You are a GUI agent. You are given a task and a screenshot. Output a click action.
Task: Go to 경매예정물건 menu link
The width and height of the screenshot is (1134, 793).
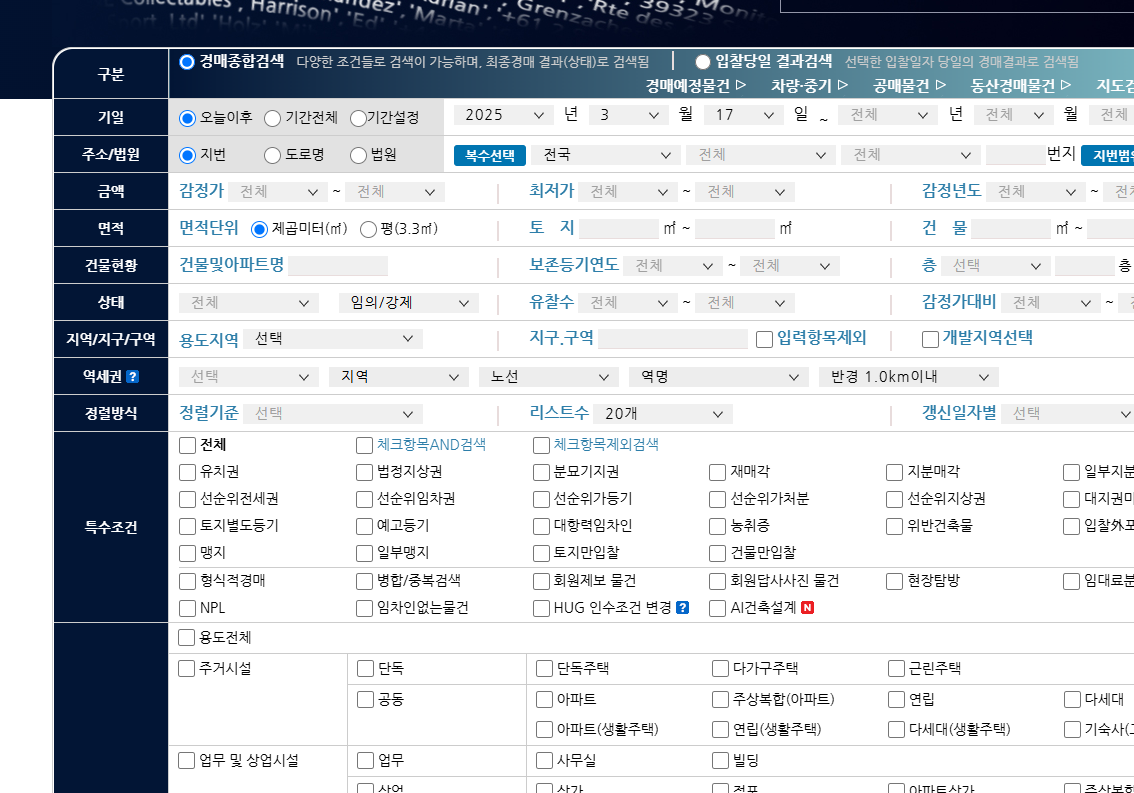point(695,86)
